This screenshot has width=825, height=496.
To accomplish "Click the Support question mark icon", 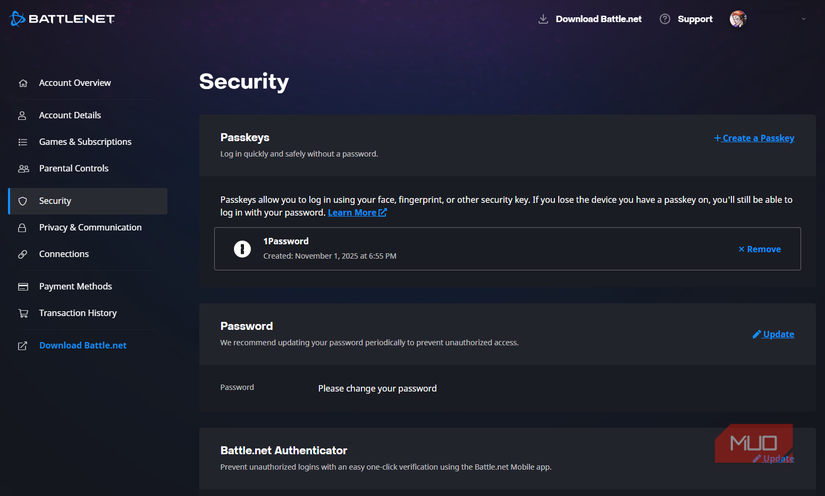I will 665,19.
